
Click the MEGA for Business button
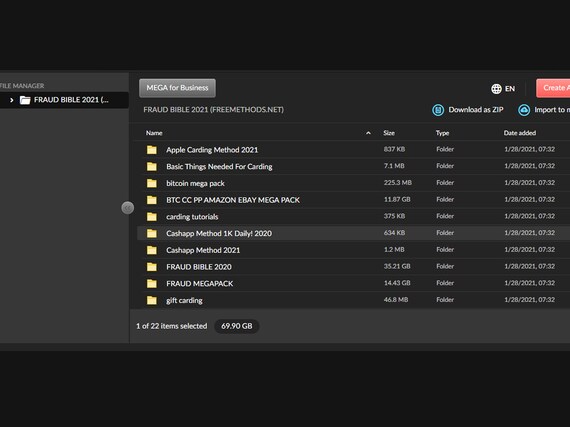pyautogui.click(x=177, y=88)
